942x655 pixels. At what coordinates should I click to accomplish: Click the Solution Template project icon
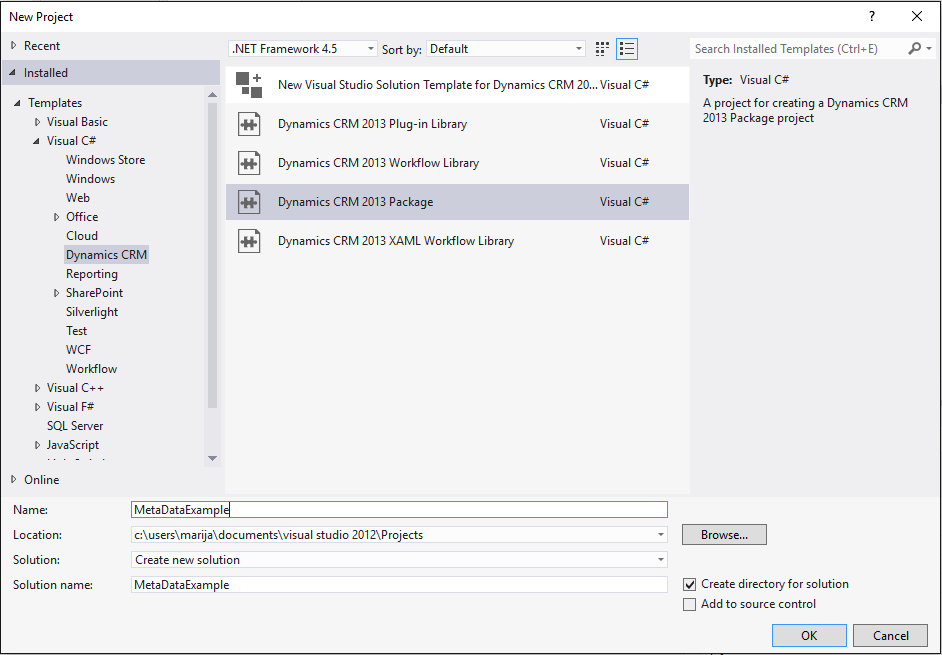(x=249, y=85)
